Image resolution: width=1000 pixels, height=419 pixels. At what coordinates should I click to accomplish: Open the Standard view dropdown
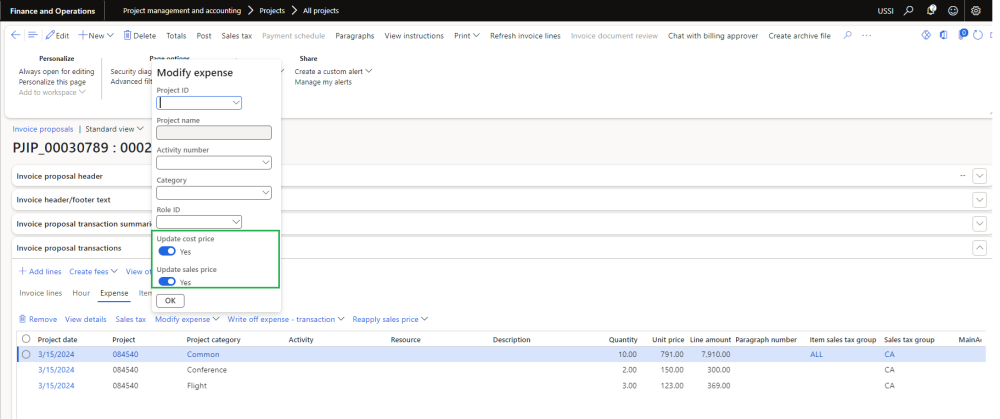tap(114, 129)
